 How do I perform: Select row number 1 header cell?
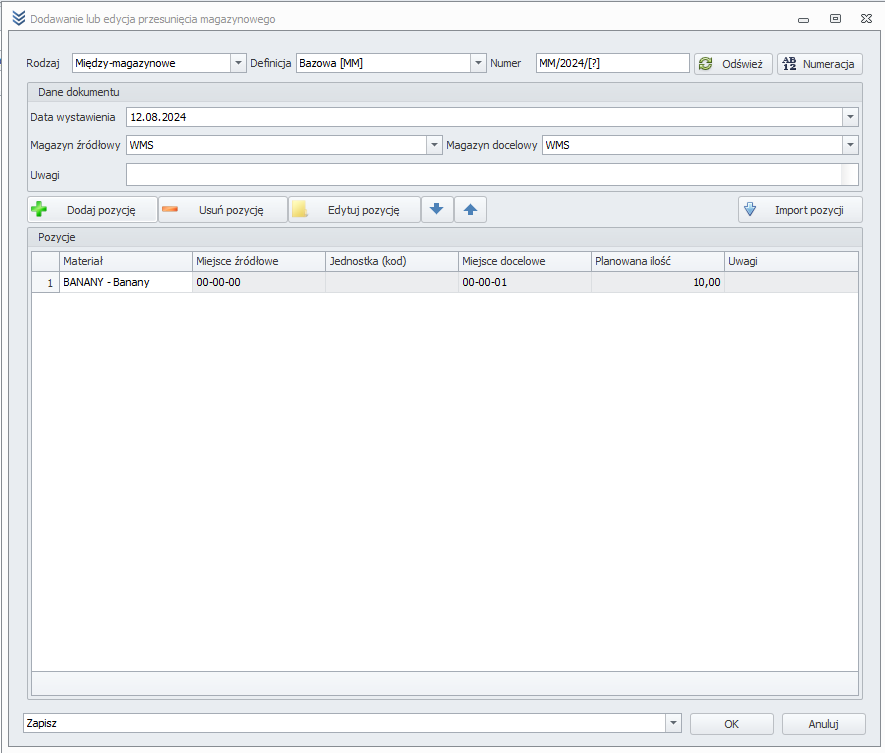(x=46, y=282)
